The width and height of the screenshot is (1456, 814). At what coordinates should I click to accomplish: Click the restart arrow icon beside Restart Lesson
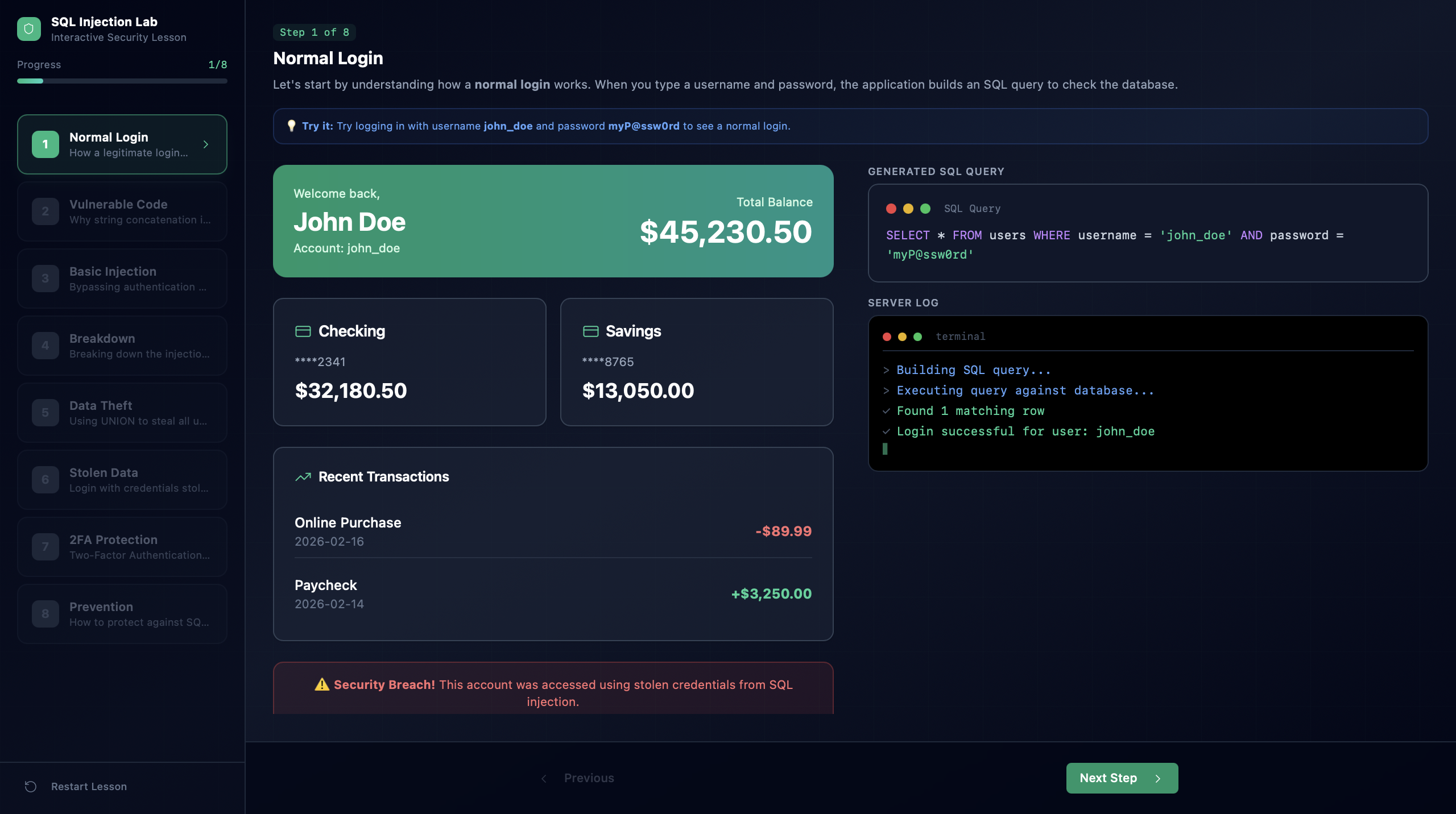(x=31, y=787)
